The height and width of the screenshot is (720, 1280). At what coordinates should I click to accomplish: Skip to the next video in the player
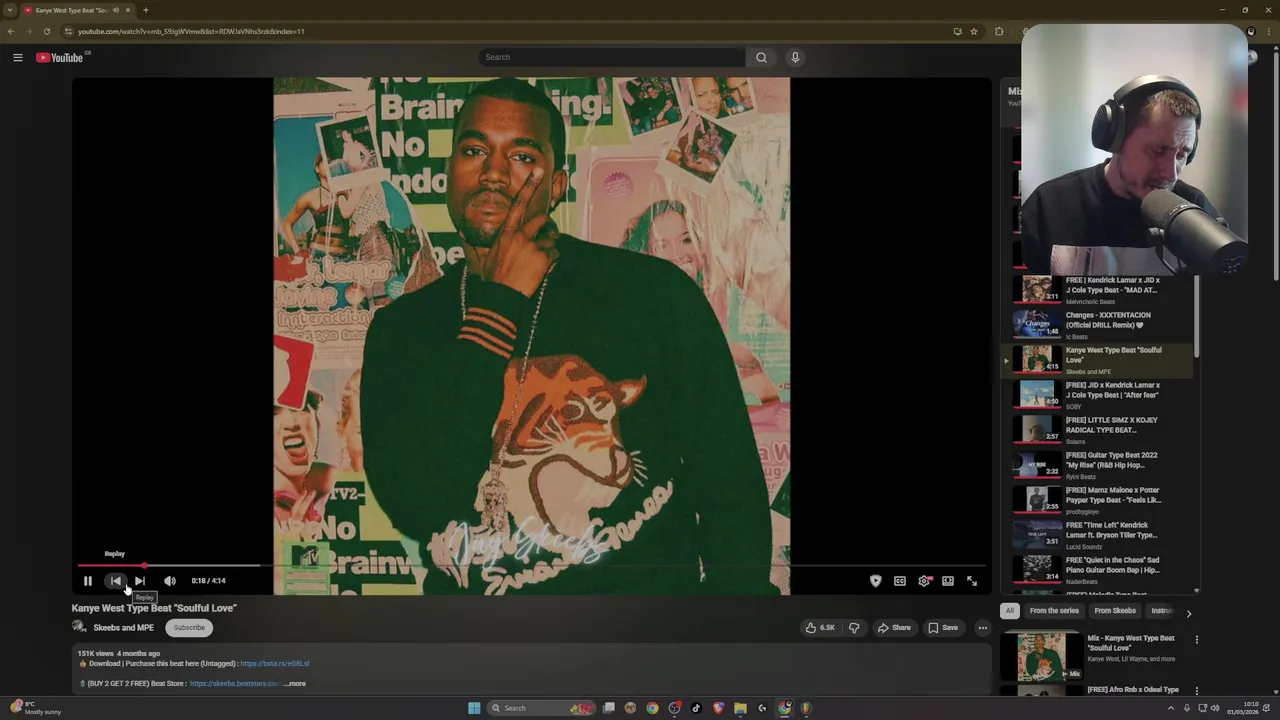coord(140,581)
